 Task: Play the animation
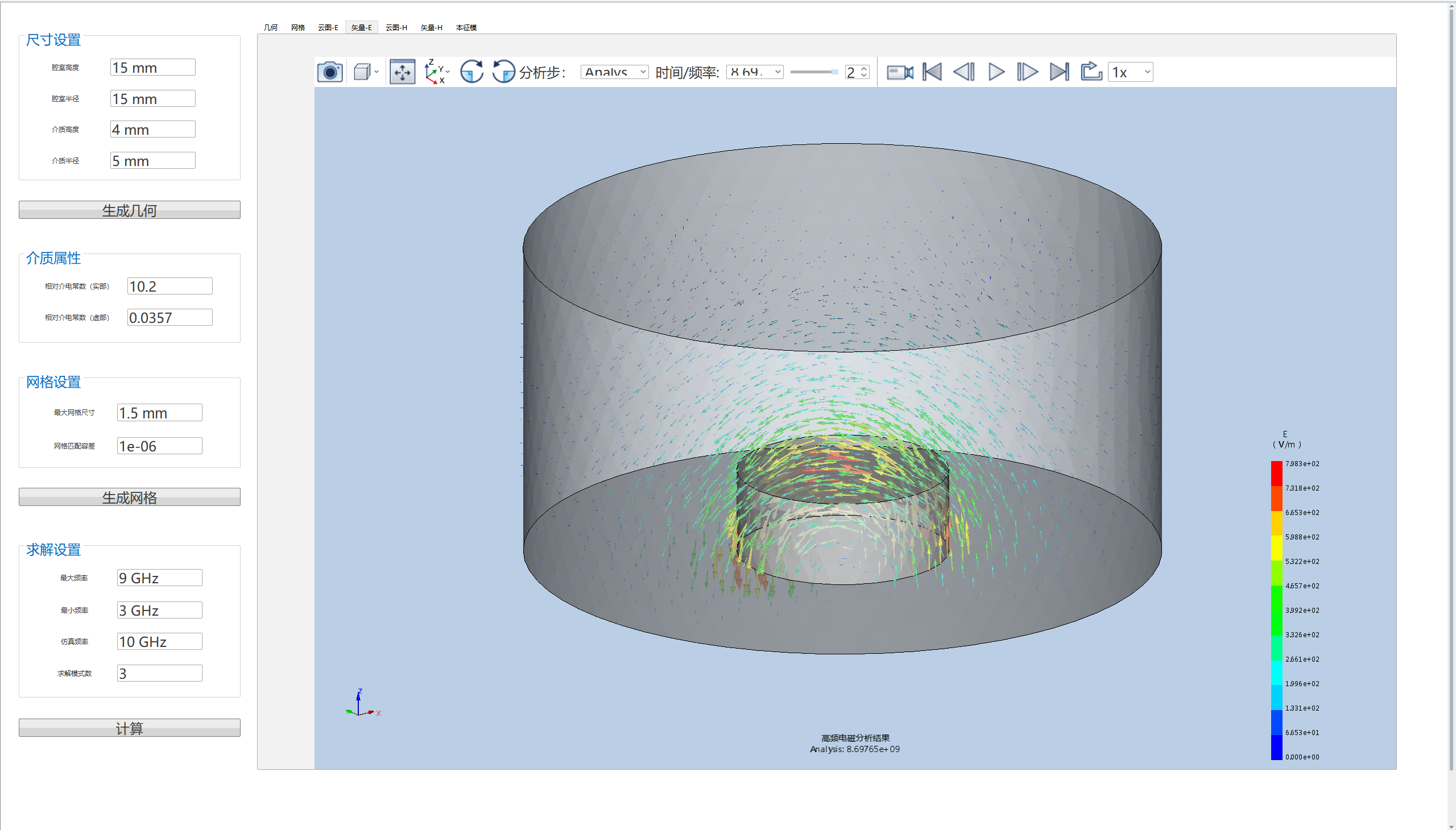point(996,72)
